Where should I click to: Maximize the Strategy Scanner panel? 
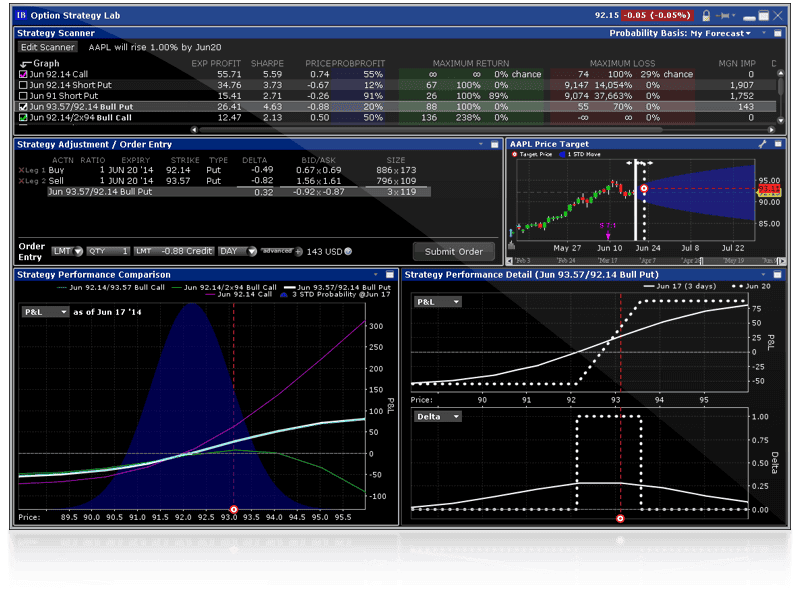778,33
